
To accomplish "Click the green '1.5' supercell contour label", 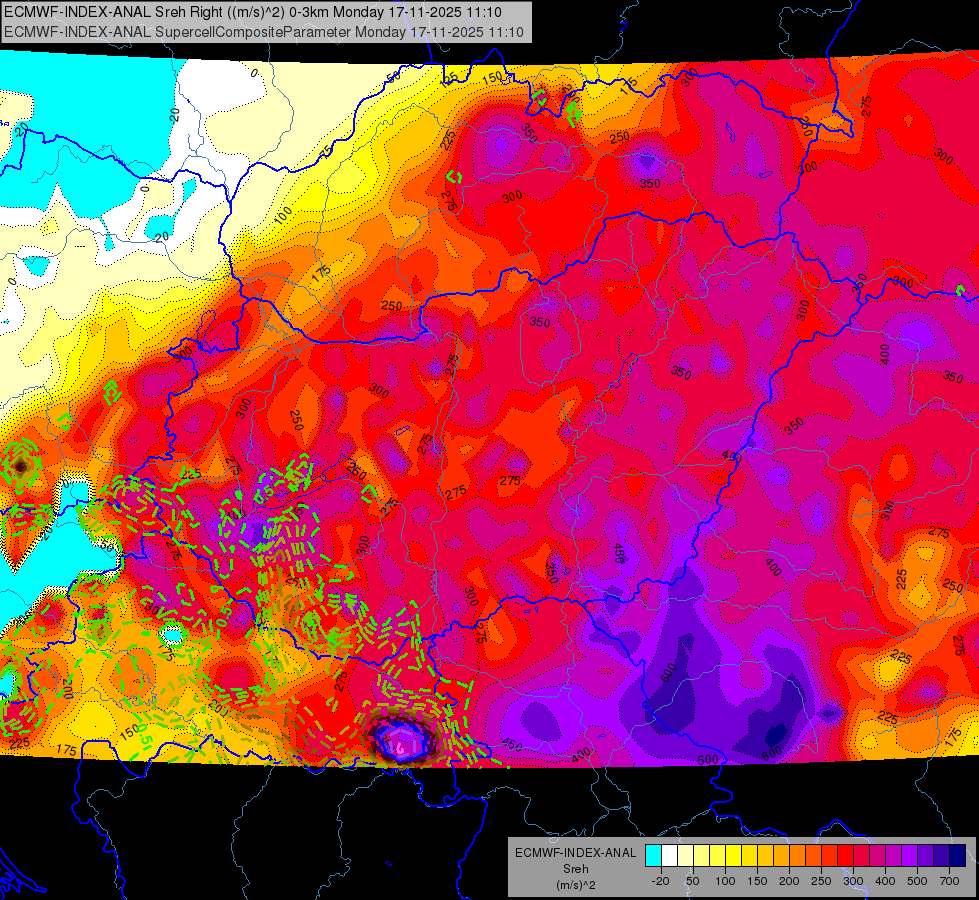I will [177, 681].
